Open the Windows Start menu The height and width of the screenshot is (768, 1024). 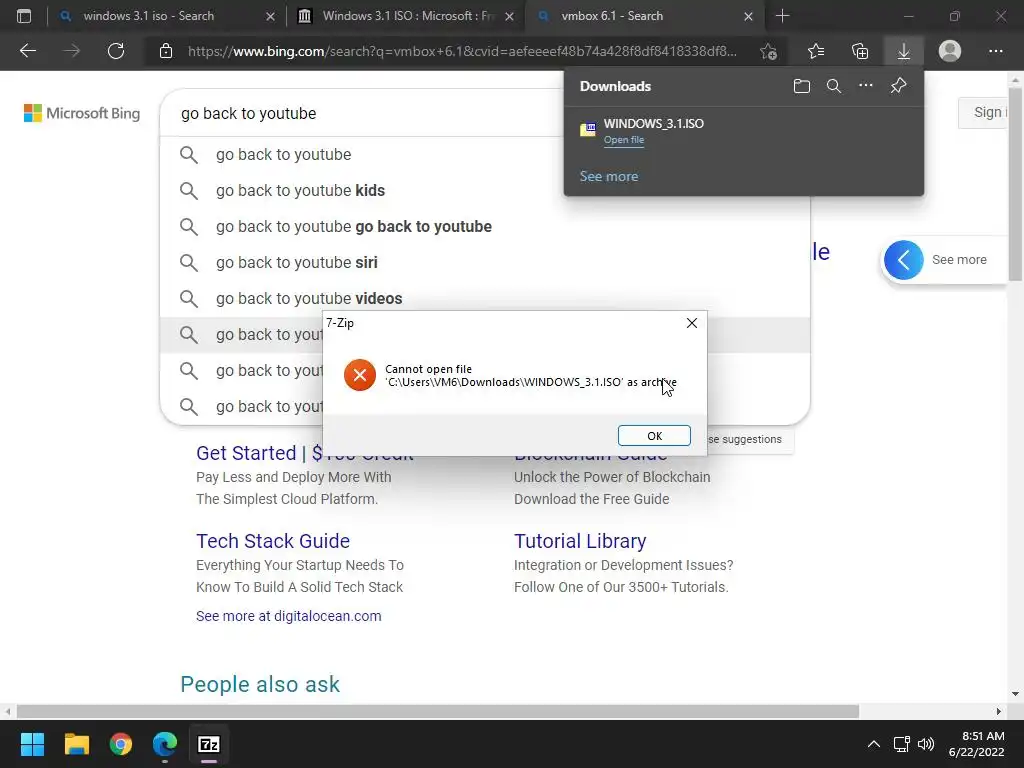click(x=32, y=744)
